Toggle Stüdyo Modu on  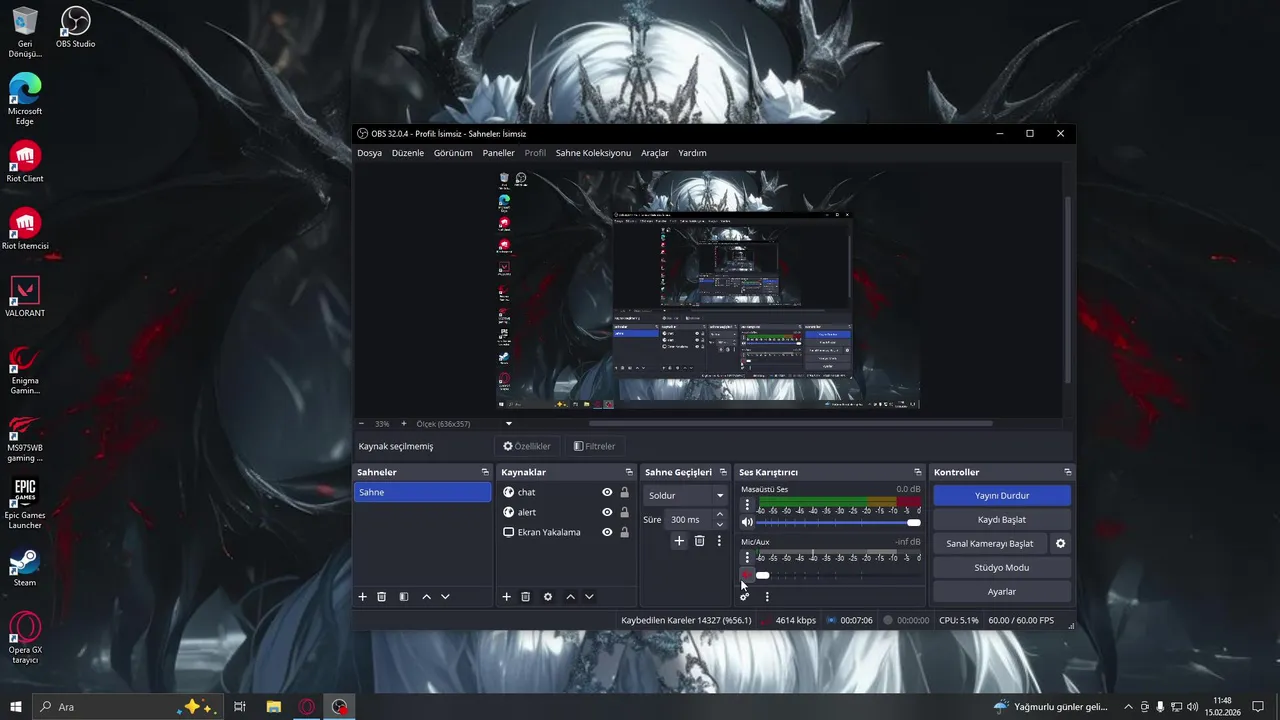point(1001,568)
